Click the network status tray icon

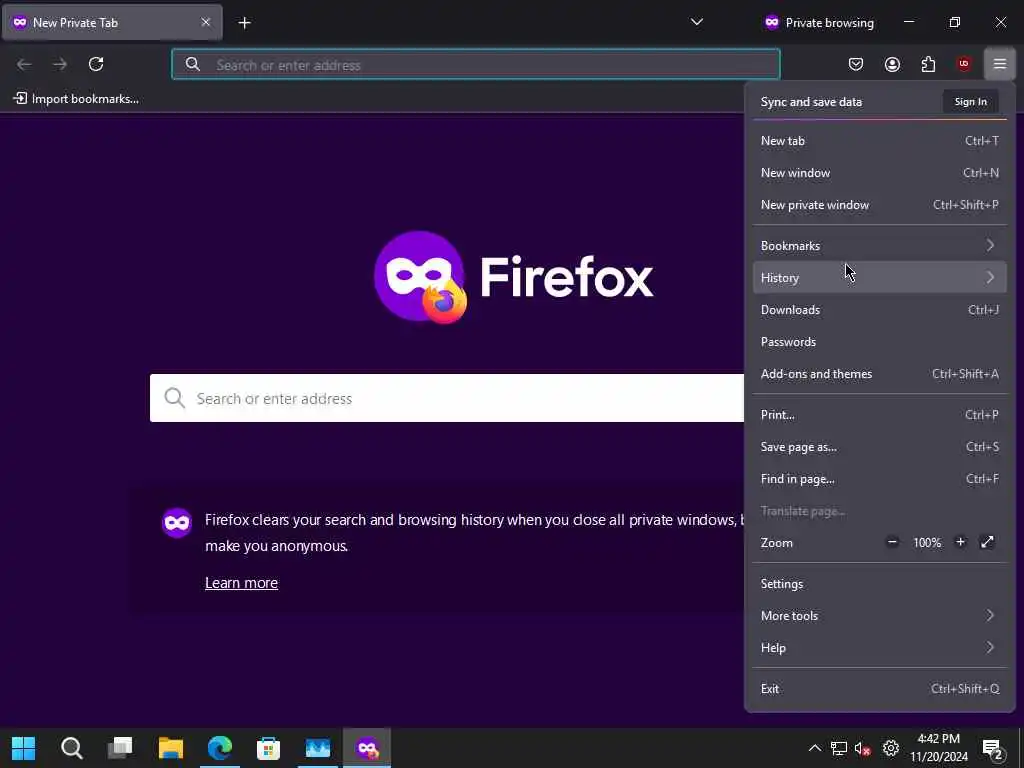tap(839, 748)
